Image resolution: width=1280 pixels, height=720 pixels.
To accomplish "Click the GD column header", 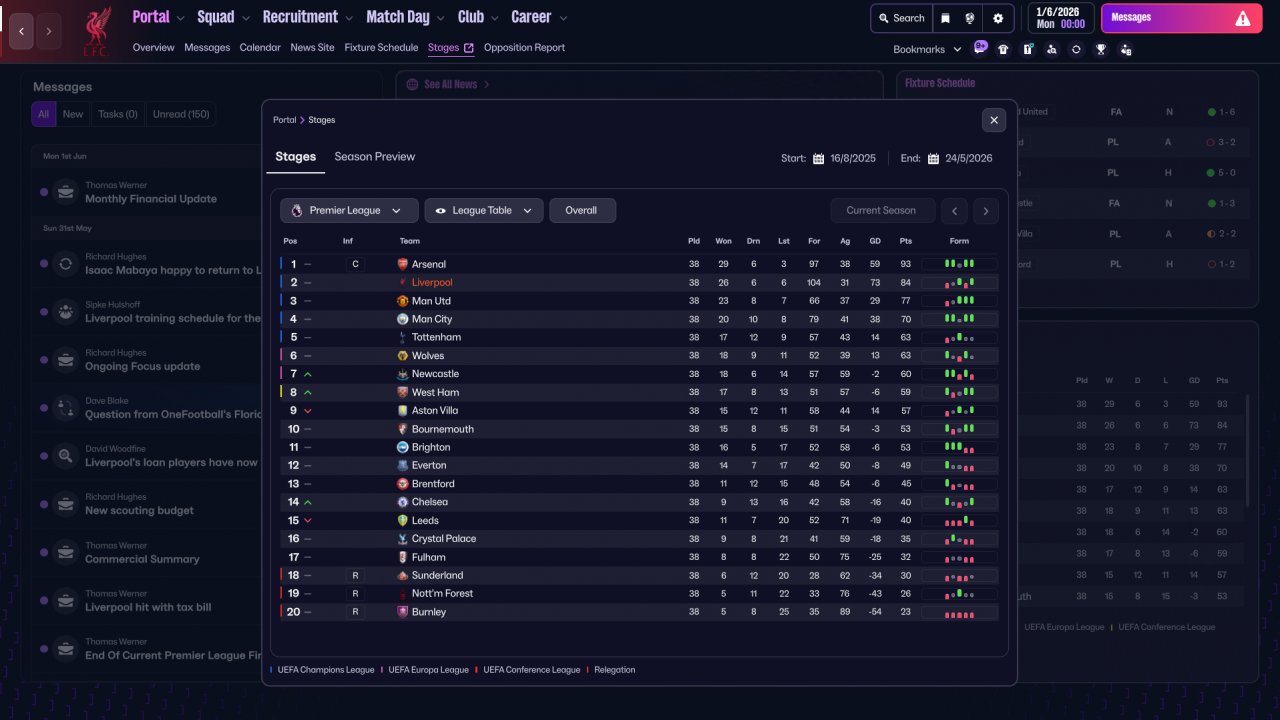I will [875, 241].
